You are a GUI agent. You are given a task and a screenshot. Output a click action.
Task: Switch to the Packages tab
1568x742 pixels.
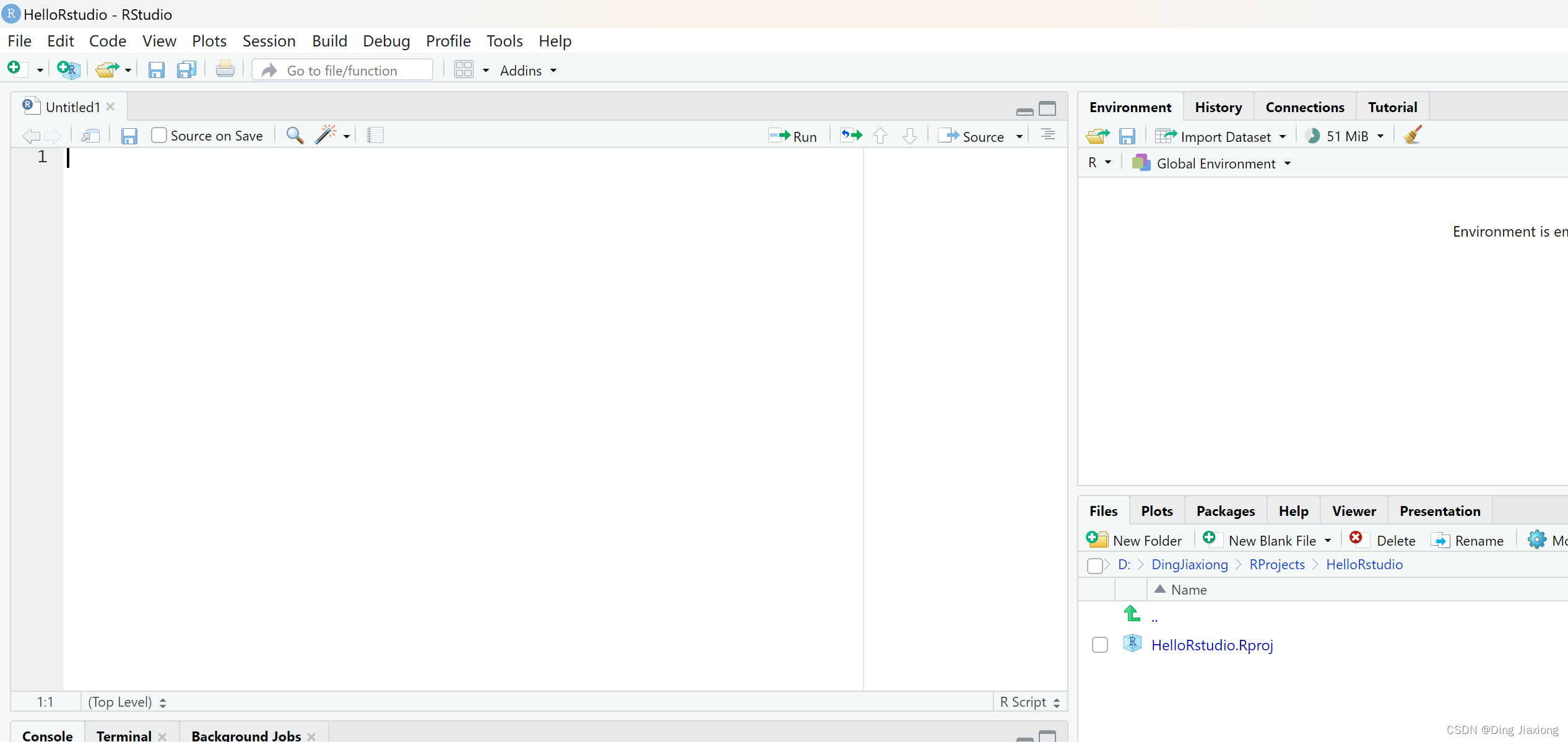click(x=1225, y=511)
